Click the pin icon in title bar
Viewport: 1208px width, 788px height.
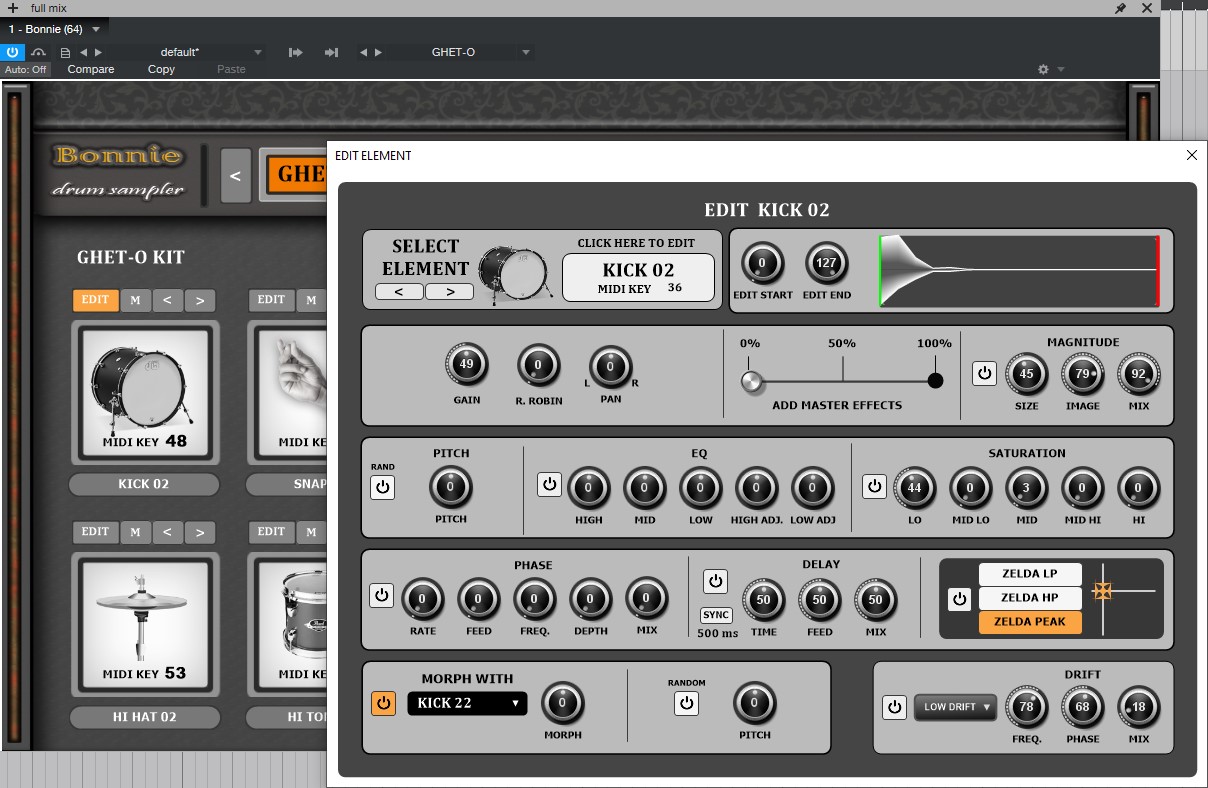click(x=1121, y=8)
